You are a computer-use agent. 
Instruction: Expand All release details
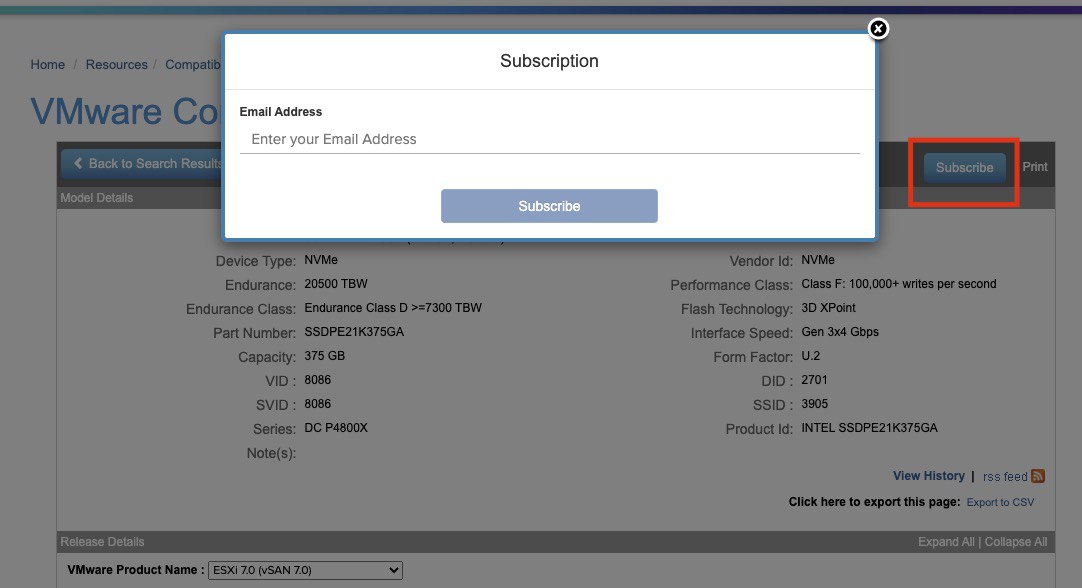click(946, 542)
